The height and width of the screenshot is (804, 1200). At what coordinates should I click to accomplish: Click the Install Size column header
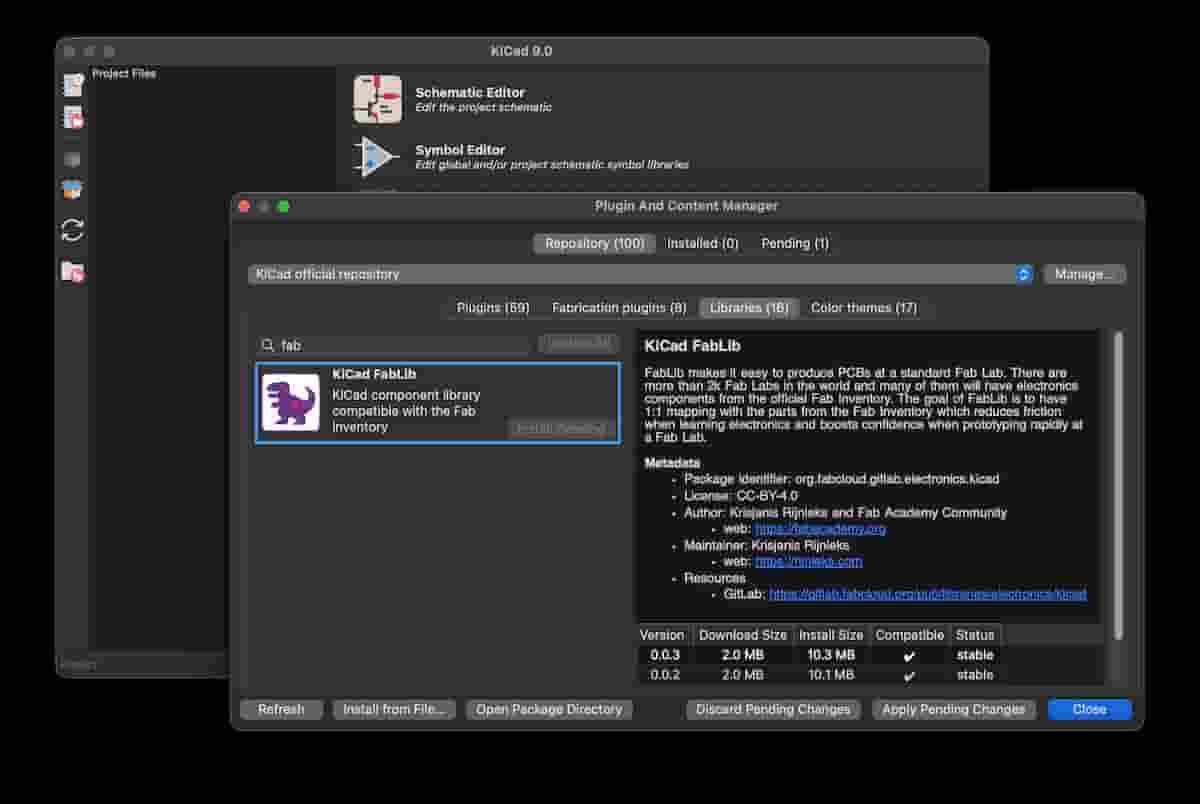tap(830, 635)
